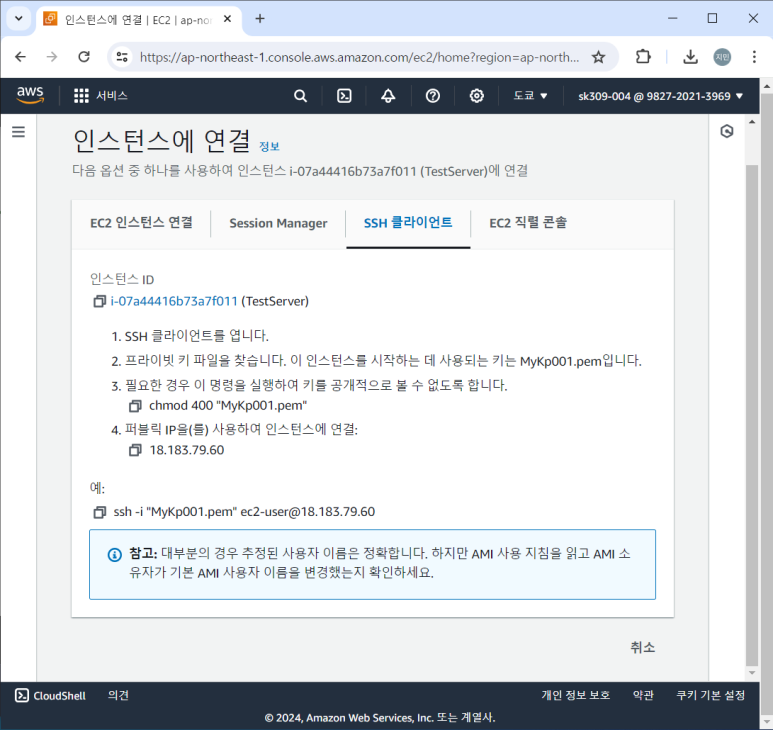Click the AWS logo home icon
The width and height of the screenshot is (773, 730).
coord(30,95)
